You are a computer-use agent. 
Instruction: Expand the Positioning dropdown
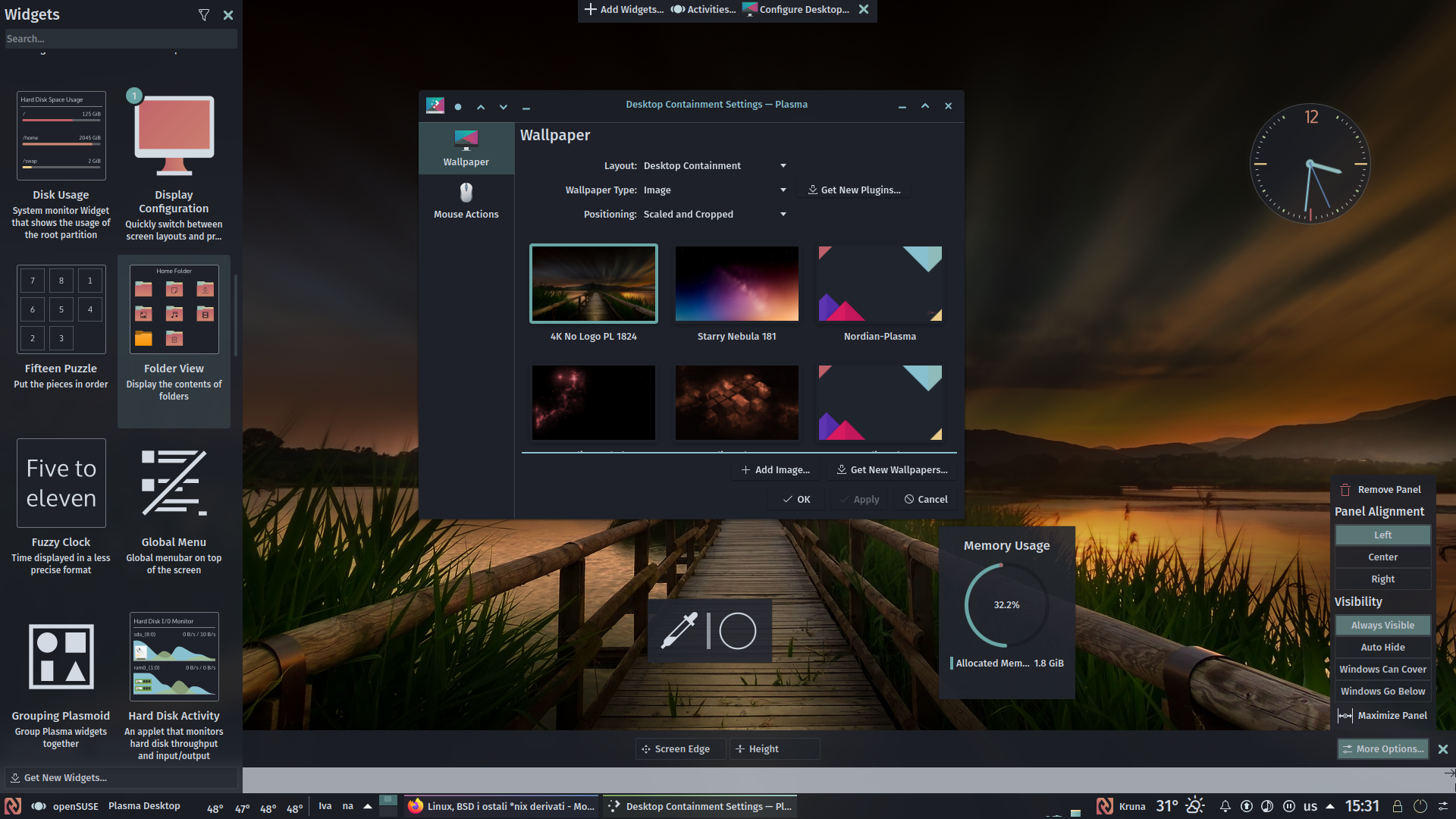tap(714, 215)
